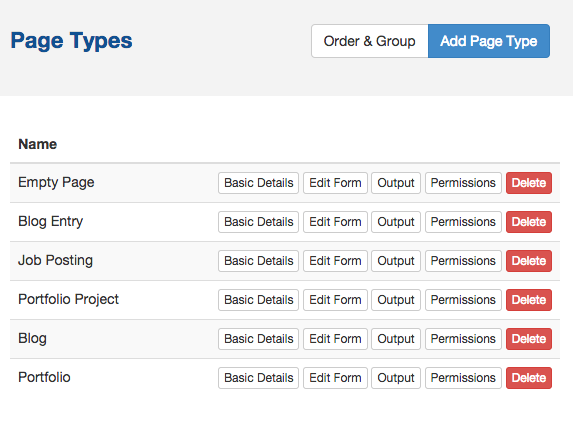573x431 pixels.
Task: Edit Form for Portfolio Project
Action: point(335,300)
